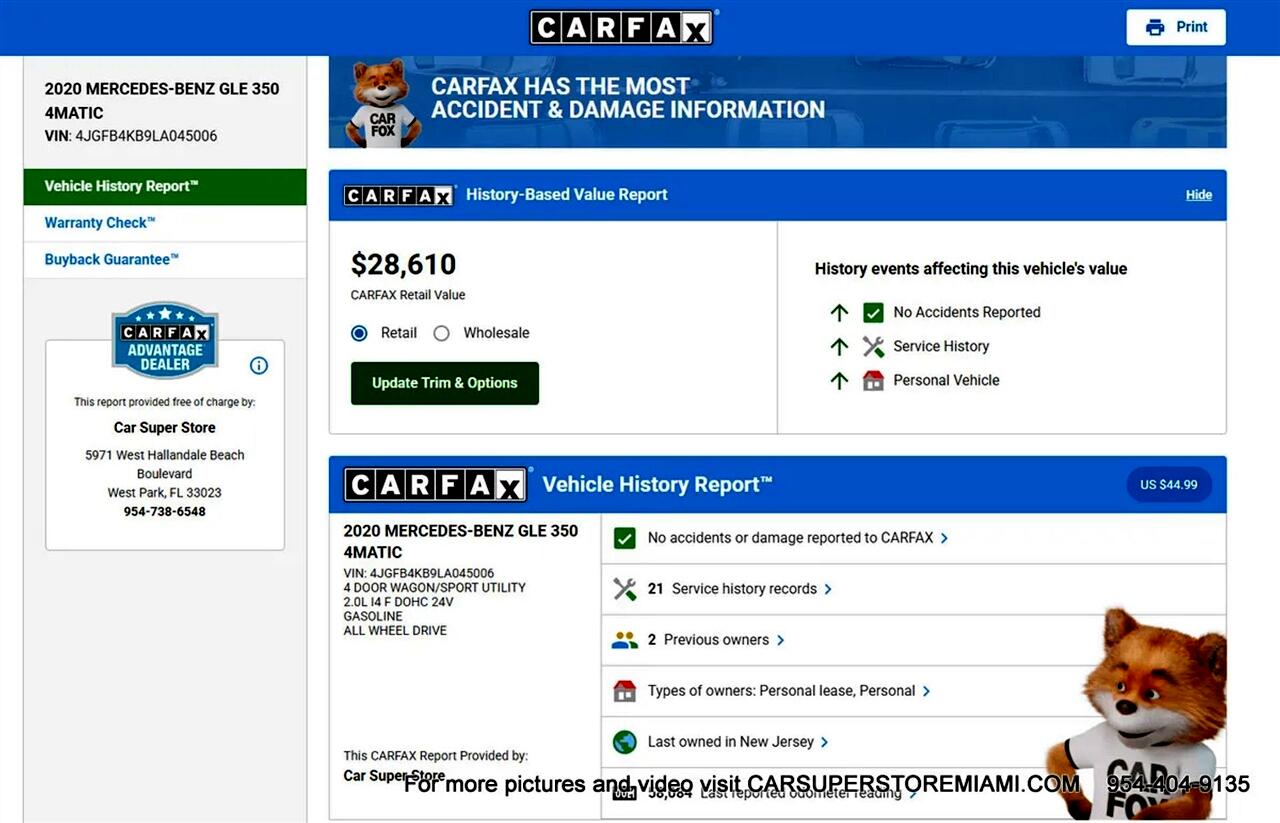Click the CARFAX logo in top header
Viewport: 1280px width, 823px height.
point(621,27)
